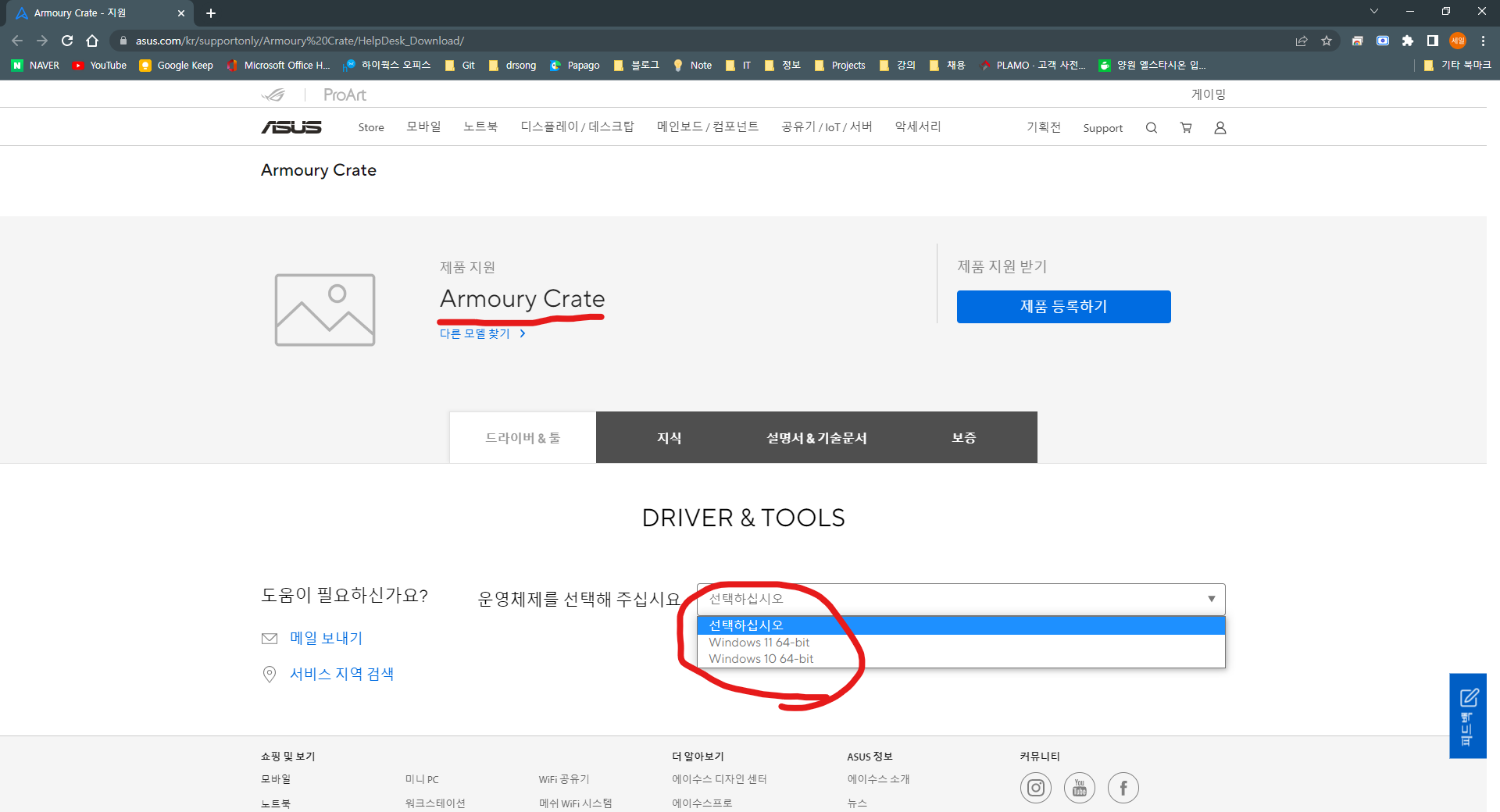Viewport: 1500px width, 812px height.
Task: Choose Windows 11 64-bit option
Action: pos(961,643)
